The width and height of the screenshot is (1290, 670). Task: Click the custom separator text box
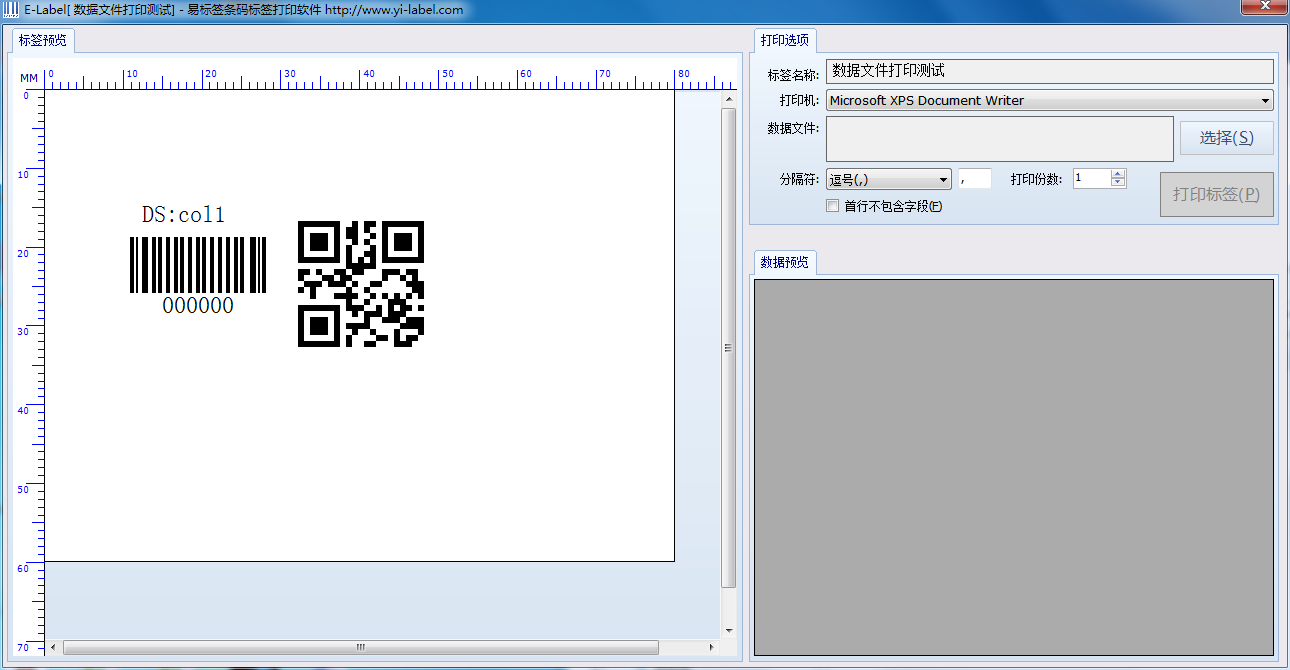pyautogui.click(x=975, y=179)
